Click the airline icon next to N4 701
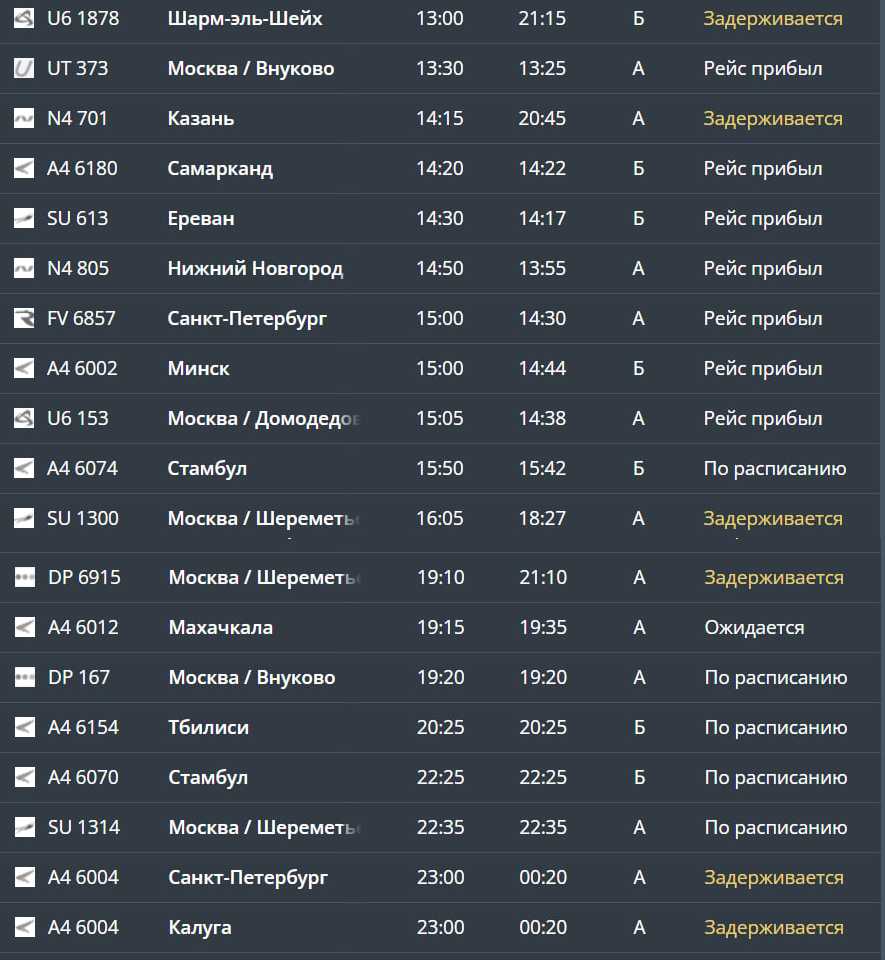 coord(24,119)
